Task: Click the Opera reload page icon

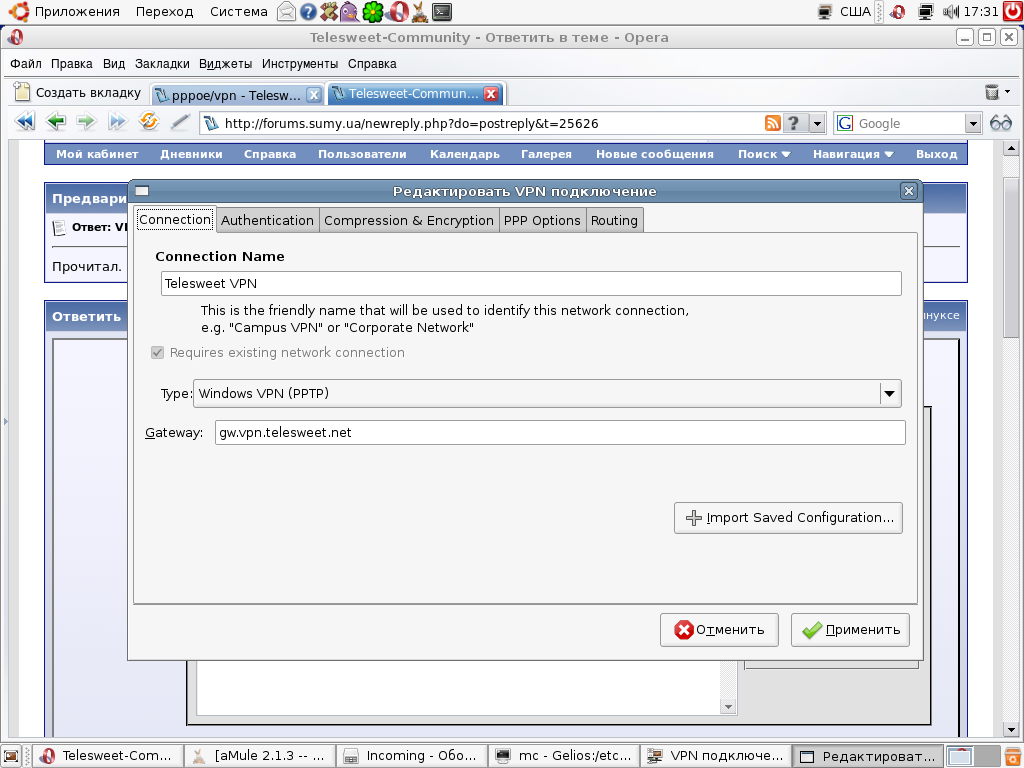Action: [x=149, y=122]
